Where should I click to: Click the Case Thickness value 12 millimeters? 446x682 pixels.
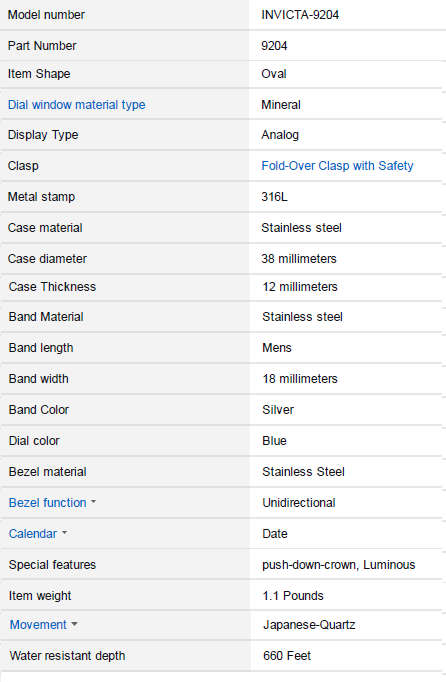(300, 287)
